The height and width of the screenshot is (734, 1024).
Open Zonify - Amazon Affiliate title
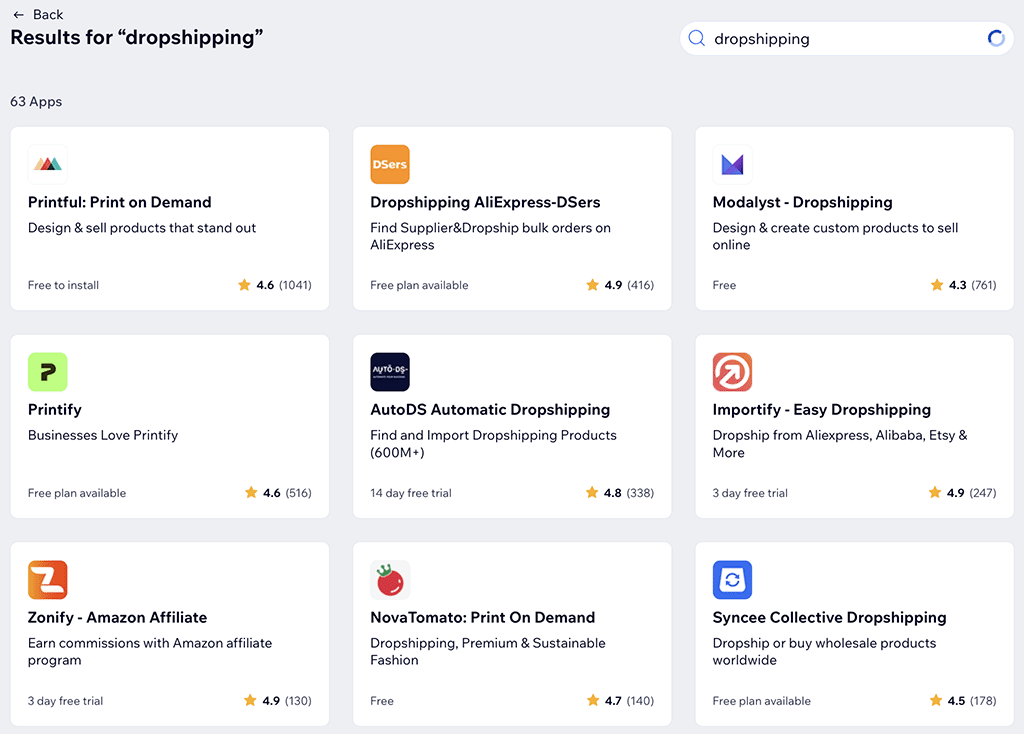click(x=118, y=618)
